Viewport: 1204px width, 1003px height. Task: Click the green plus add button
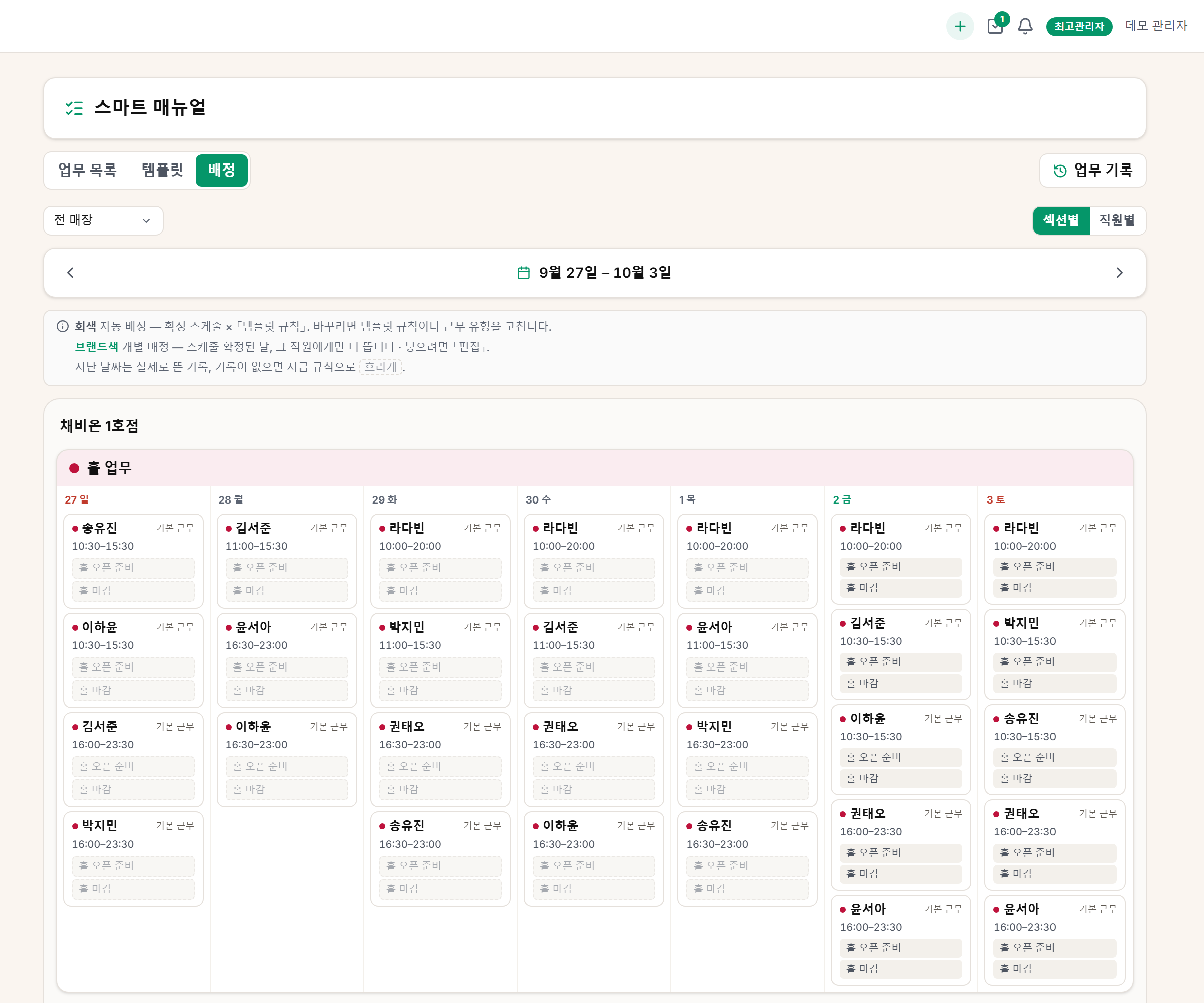point(960,26)
